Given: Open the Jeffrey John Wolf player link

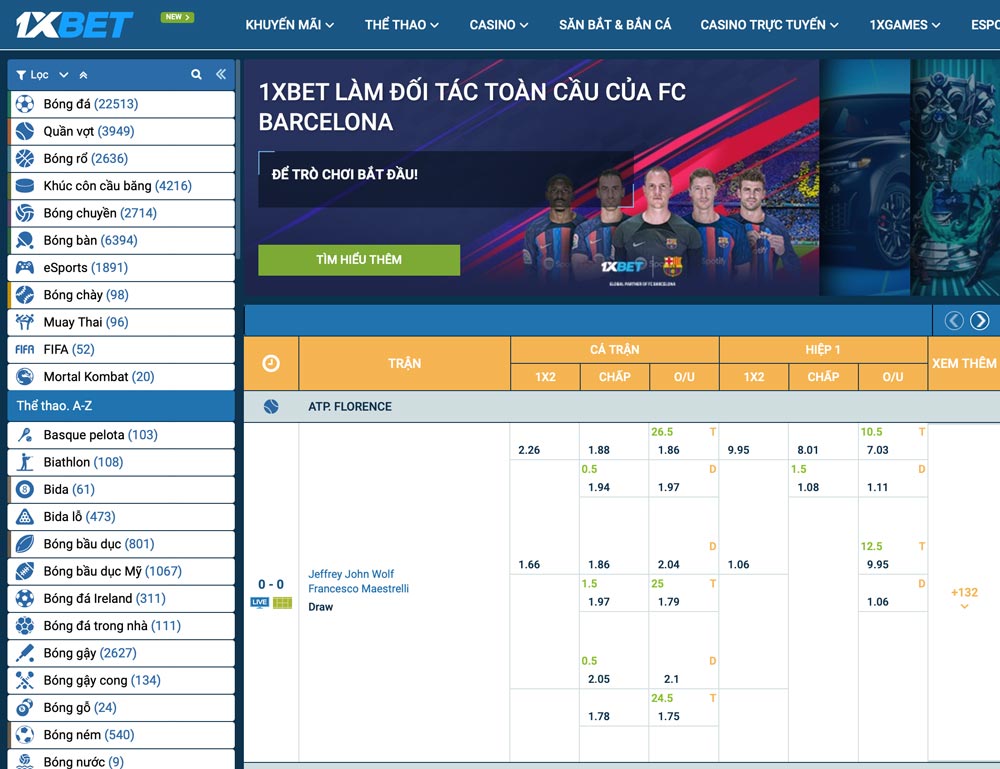Looking at the screenshot, I should click(x=351, y=574).
